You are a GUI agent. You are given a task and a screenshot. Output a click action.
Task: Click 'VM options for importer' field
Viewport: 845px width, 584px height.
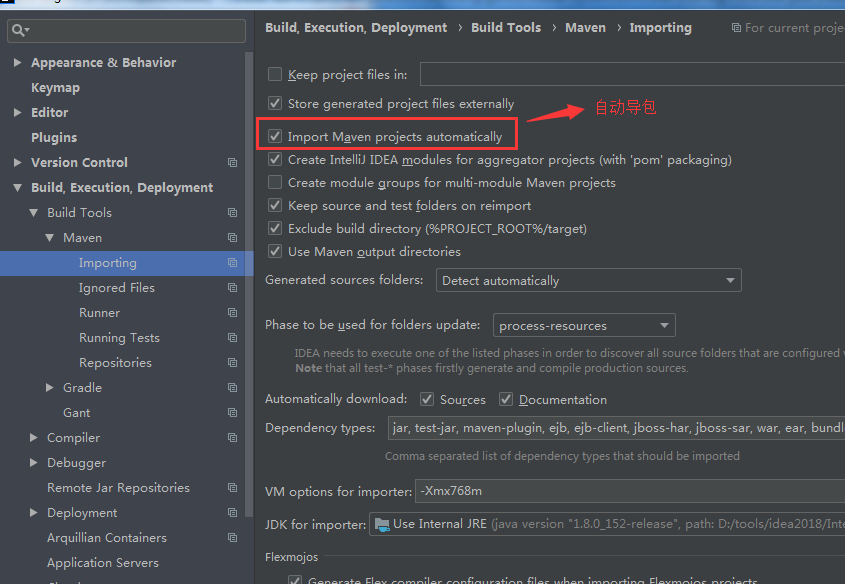pyautogui.click(x=630, y=491)
